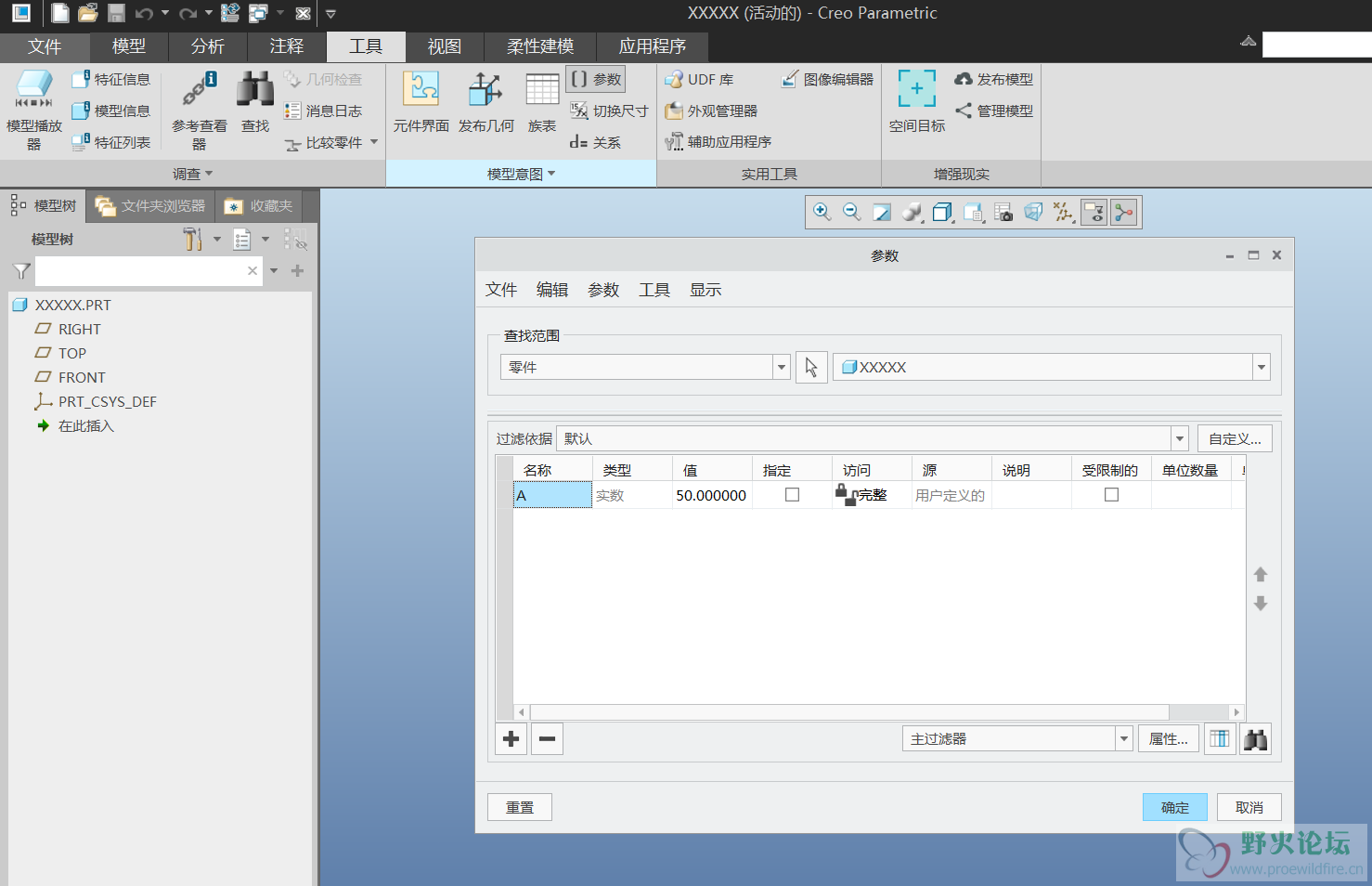Open Component Interface (元件界面)
Screen dimensions: 1372x886
pyautogui.click(x=421, y=102)
